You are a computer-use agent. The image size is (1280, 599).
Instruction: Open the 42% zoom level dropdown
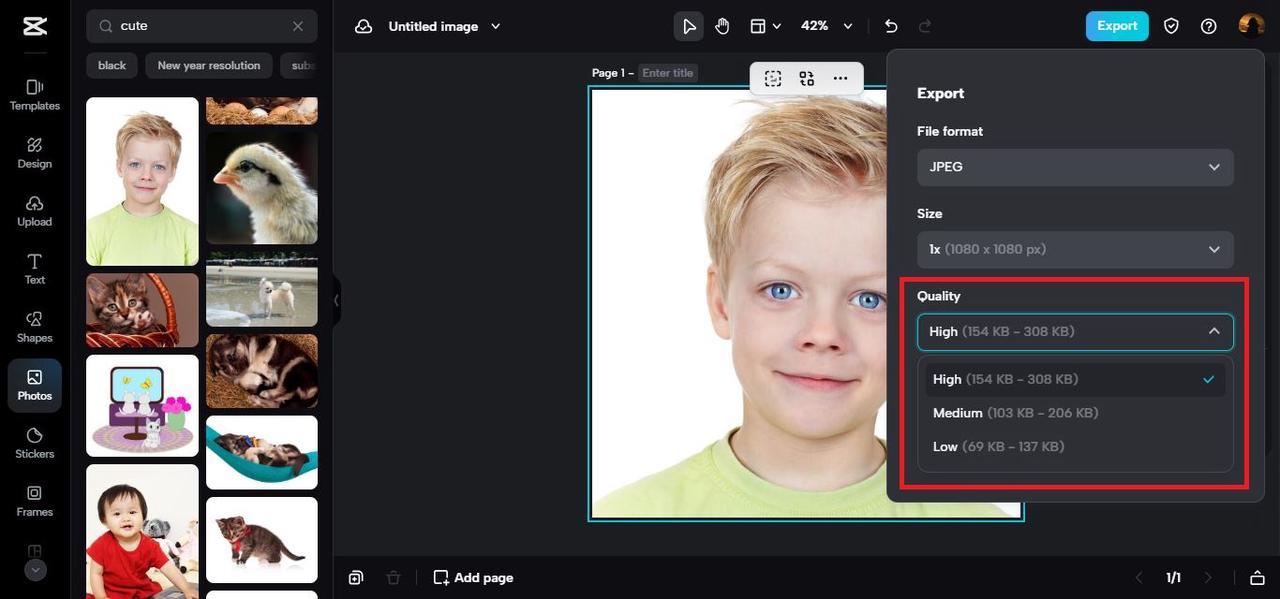tap(827, 26)
